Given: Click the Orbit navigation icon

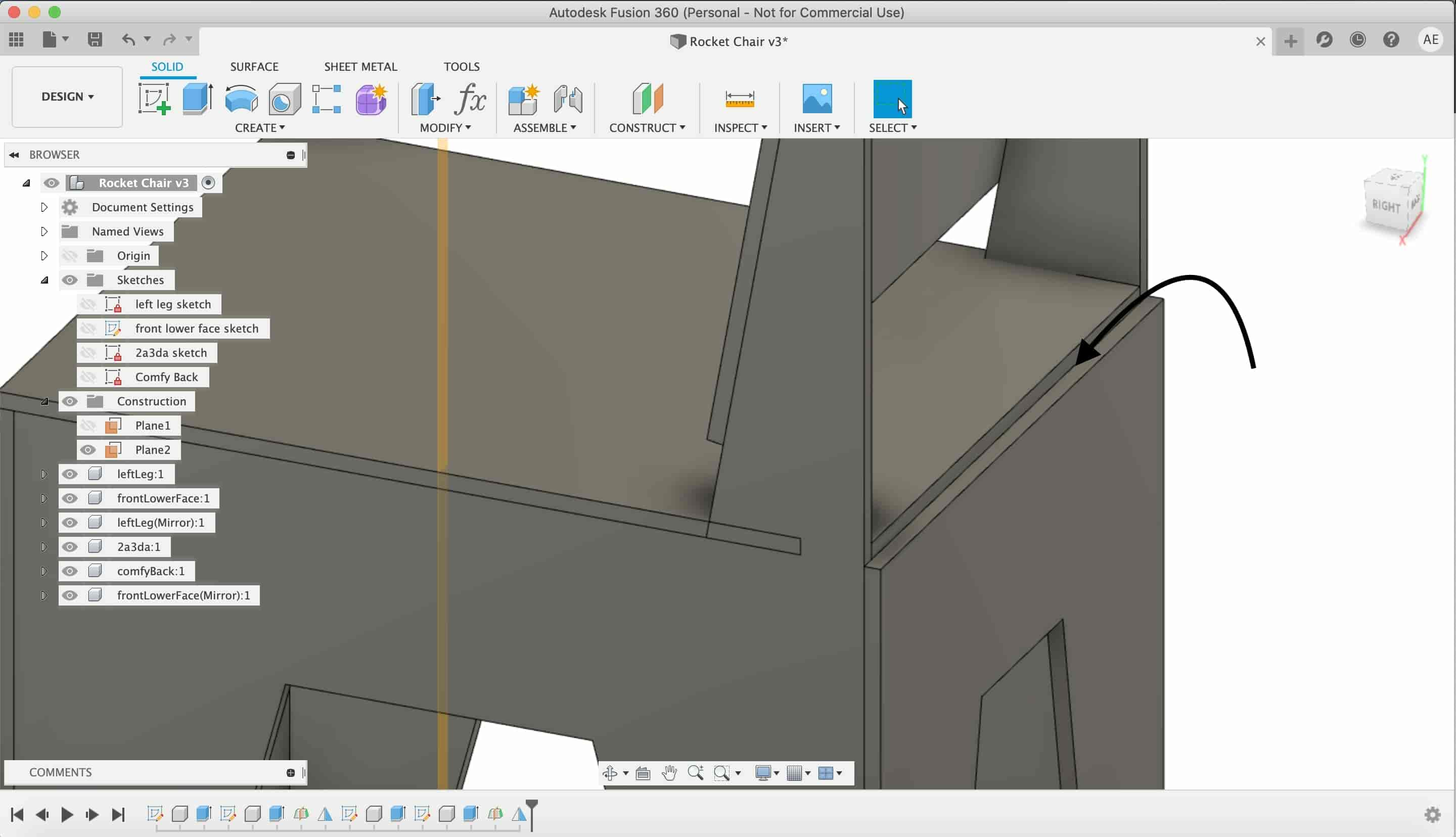Looking at the screenshot, I should [610, 773].
